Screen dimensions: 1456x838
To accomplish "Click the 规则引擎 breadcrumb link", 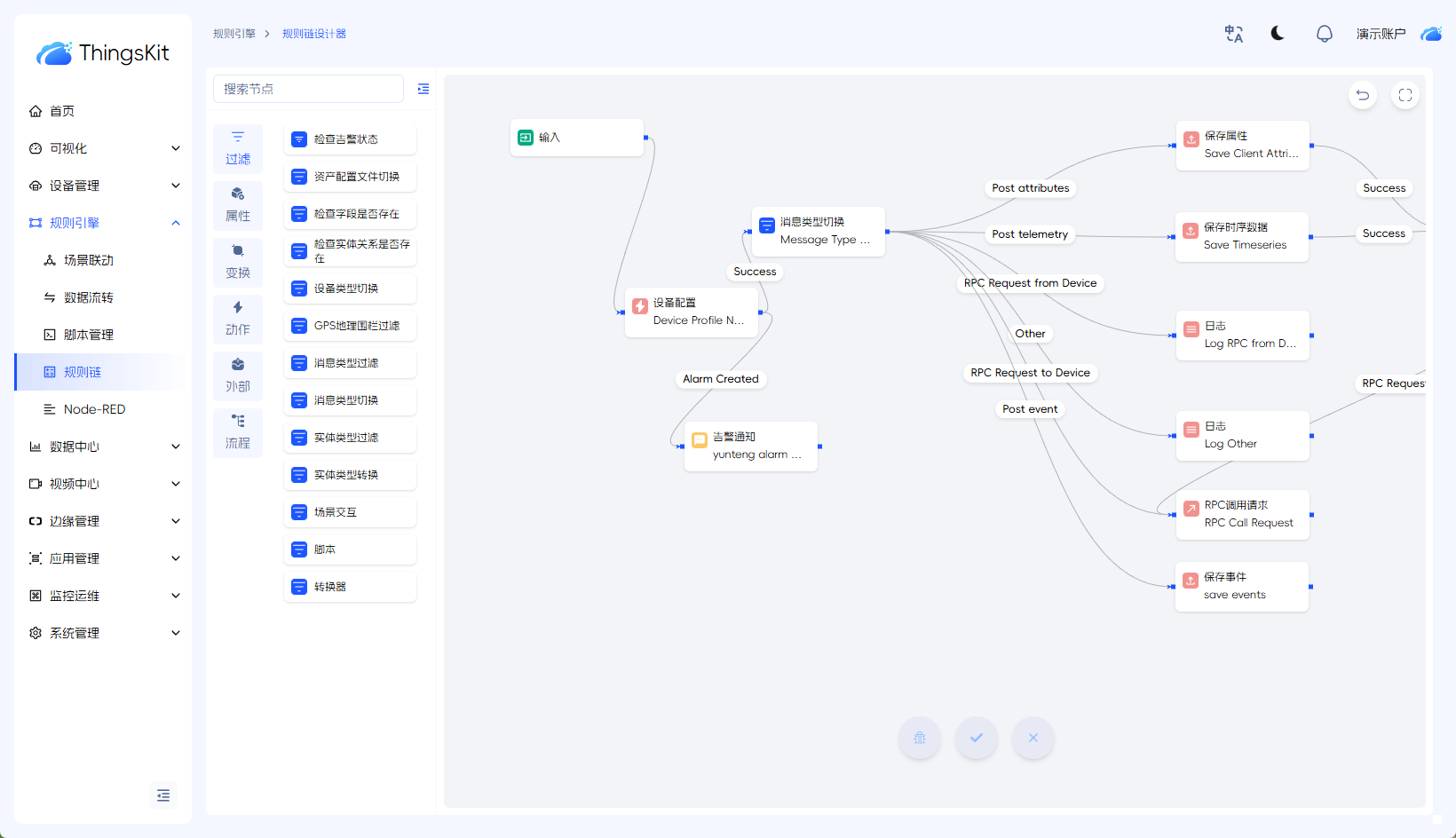I will tap(234, 34).
